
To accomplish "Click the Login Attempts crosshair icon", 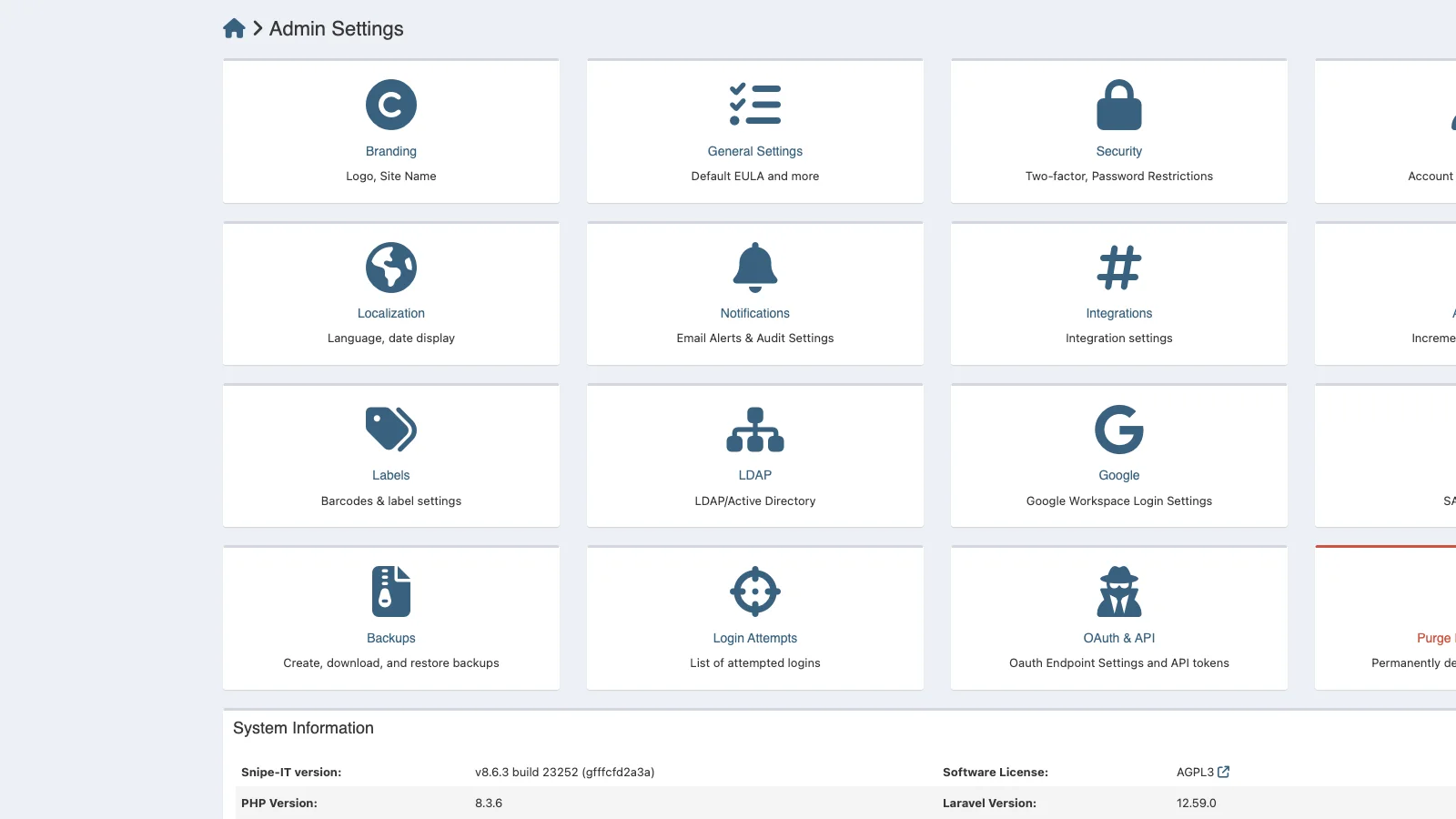I will pyautogui.click(x=755, y=591).
